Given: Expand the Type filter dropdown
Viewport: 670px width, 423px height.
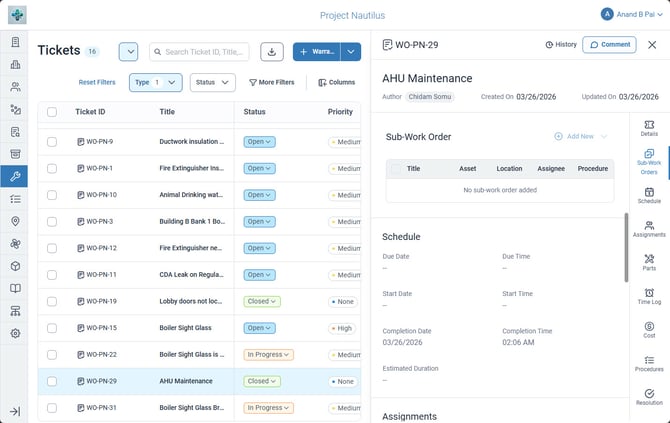Looking at the screenshot, I should pos(156,82).
